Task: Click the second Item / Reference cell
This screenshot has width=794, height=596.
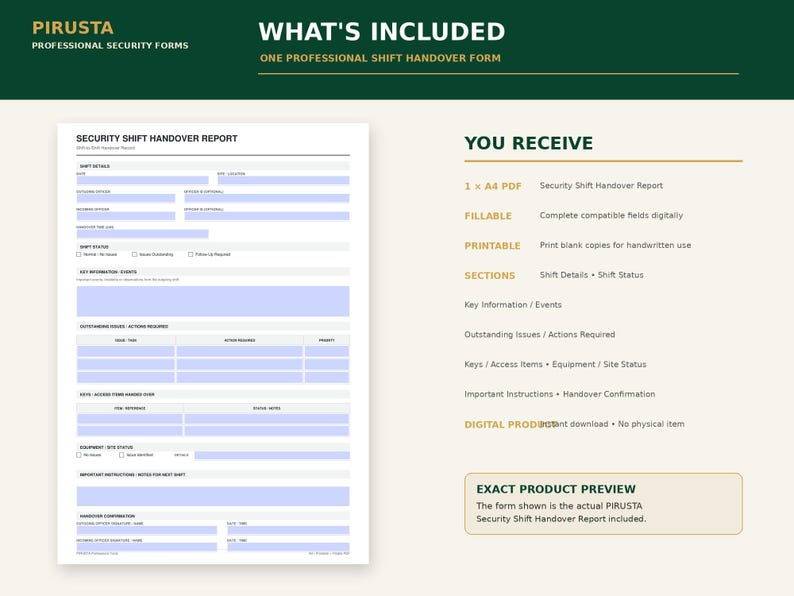Action: pyautogui.click(x=130, y=431)
